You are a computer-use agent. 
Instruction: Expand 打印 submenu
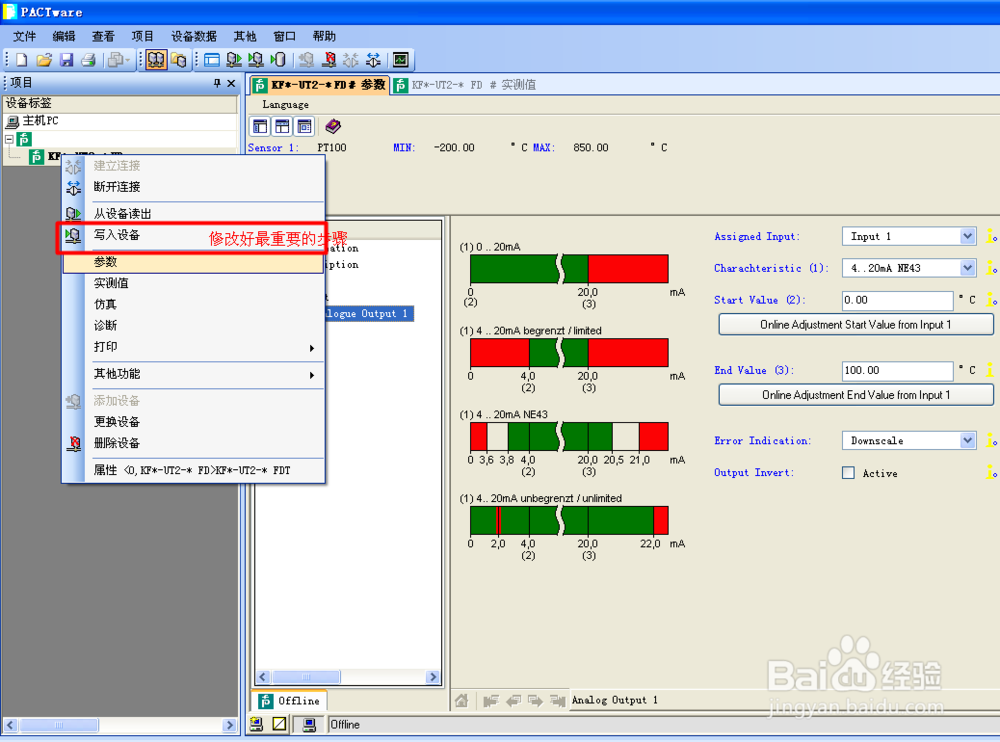[x=194, y=347]
